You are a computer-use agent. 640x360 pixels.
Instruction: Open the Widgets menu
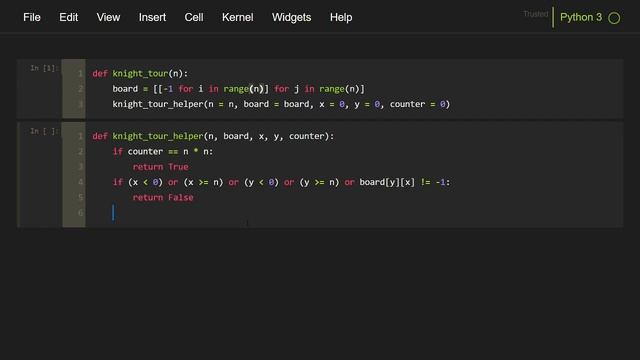point(291,18)
